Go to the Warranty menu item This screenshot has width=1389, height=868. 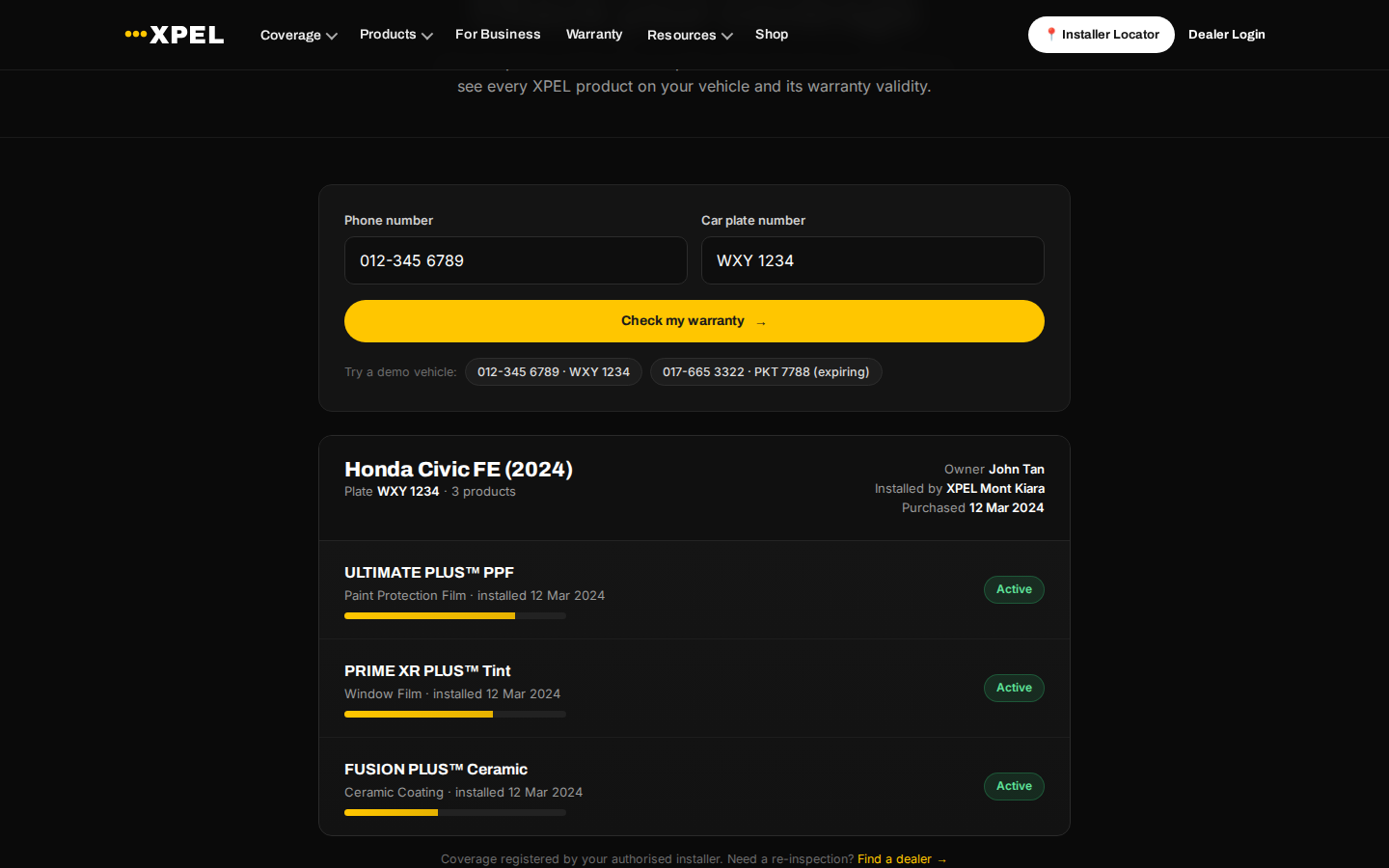click(594, 34)
